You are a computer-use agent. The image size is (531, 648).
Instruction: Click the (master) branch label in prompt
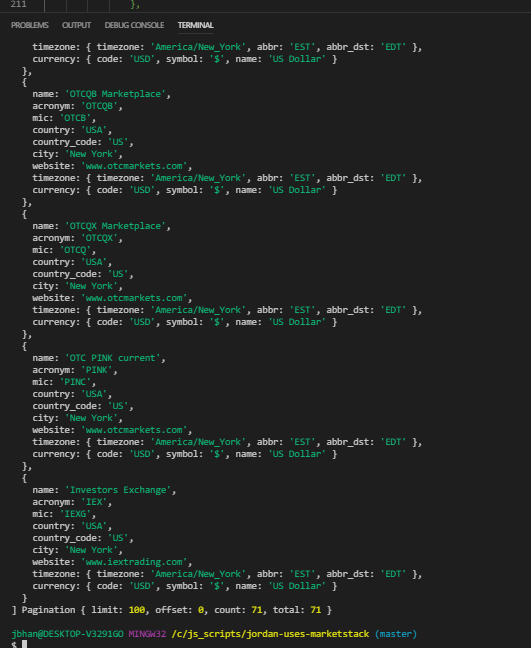[396, 634]
